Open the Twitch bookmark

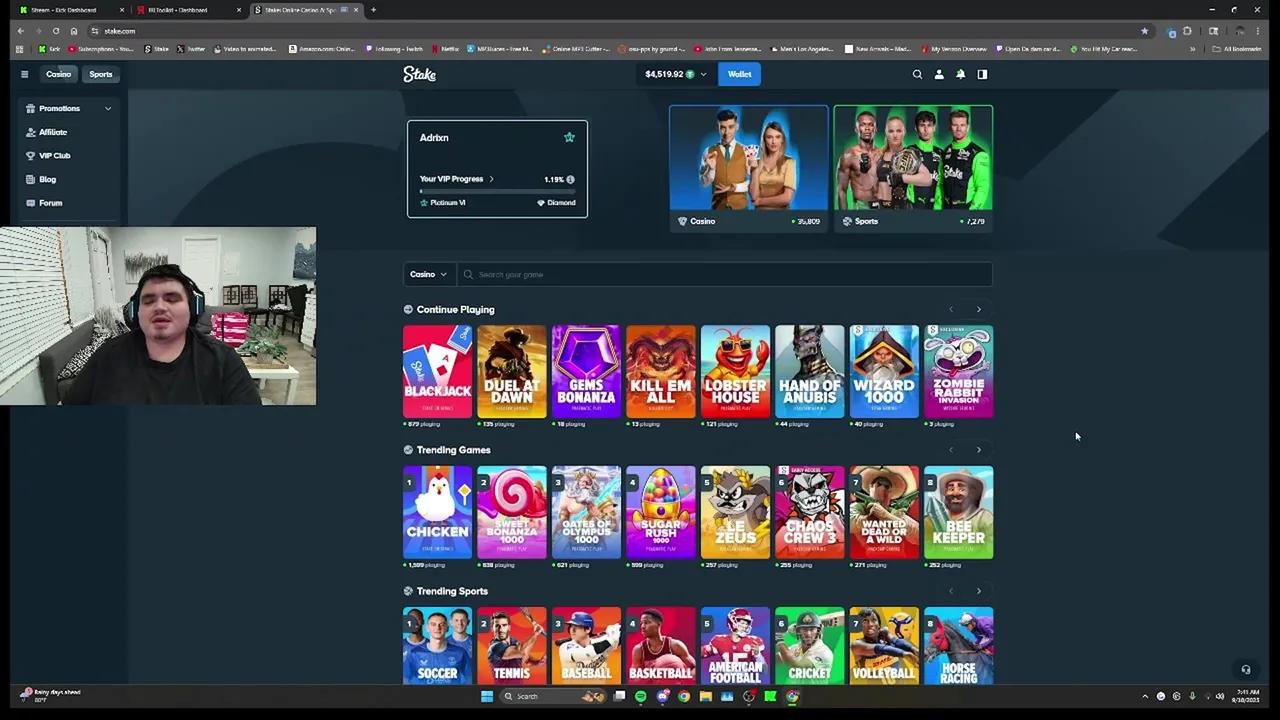394,49
